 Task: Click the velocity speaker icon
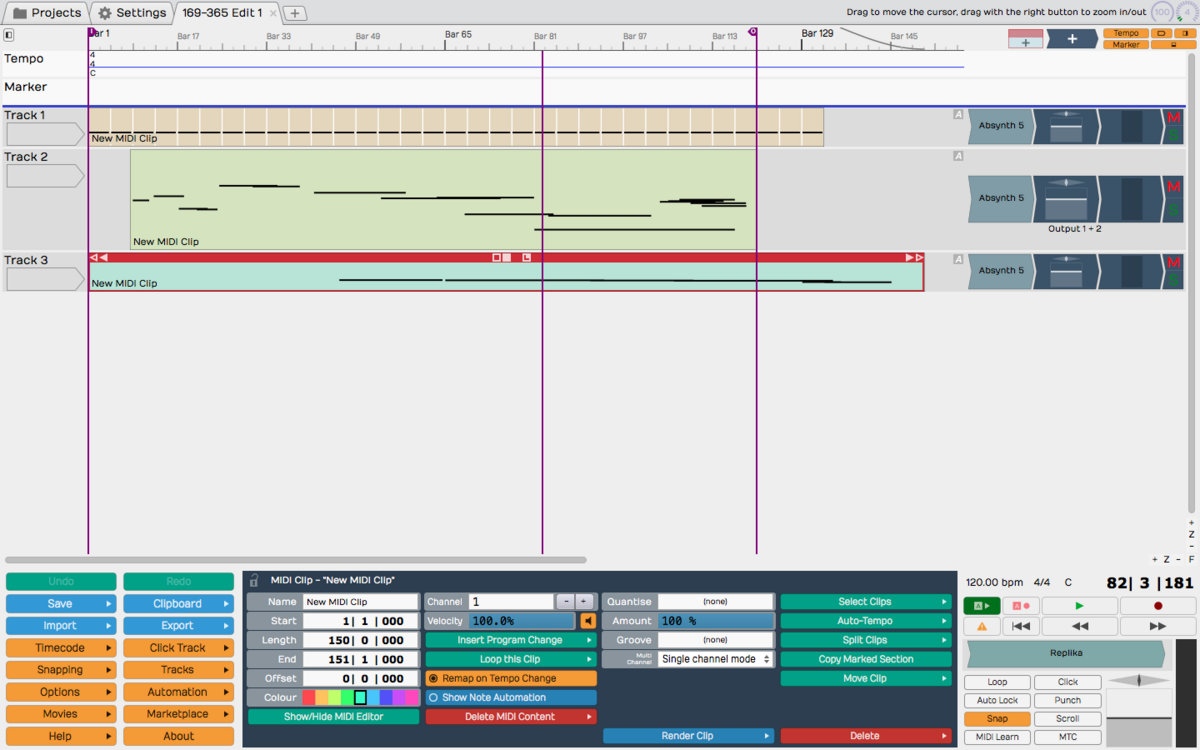tap(588, 621)
